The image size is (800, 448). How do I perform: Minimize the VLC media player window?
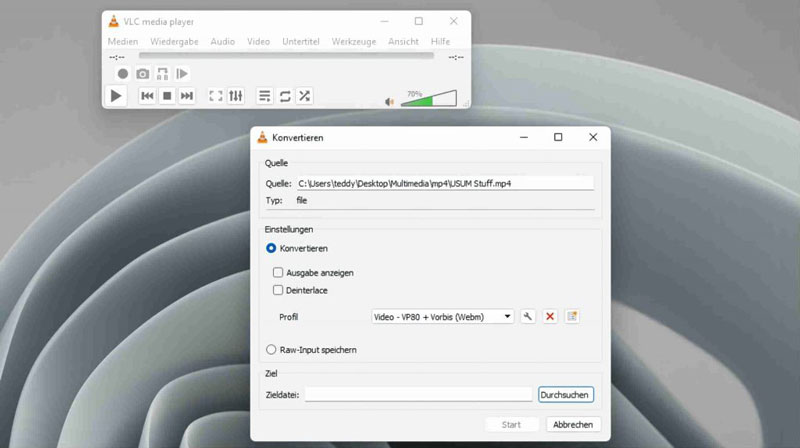click(x=385, y=21)
